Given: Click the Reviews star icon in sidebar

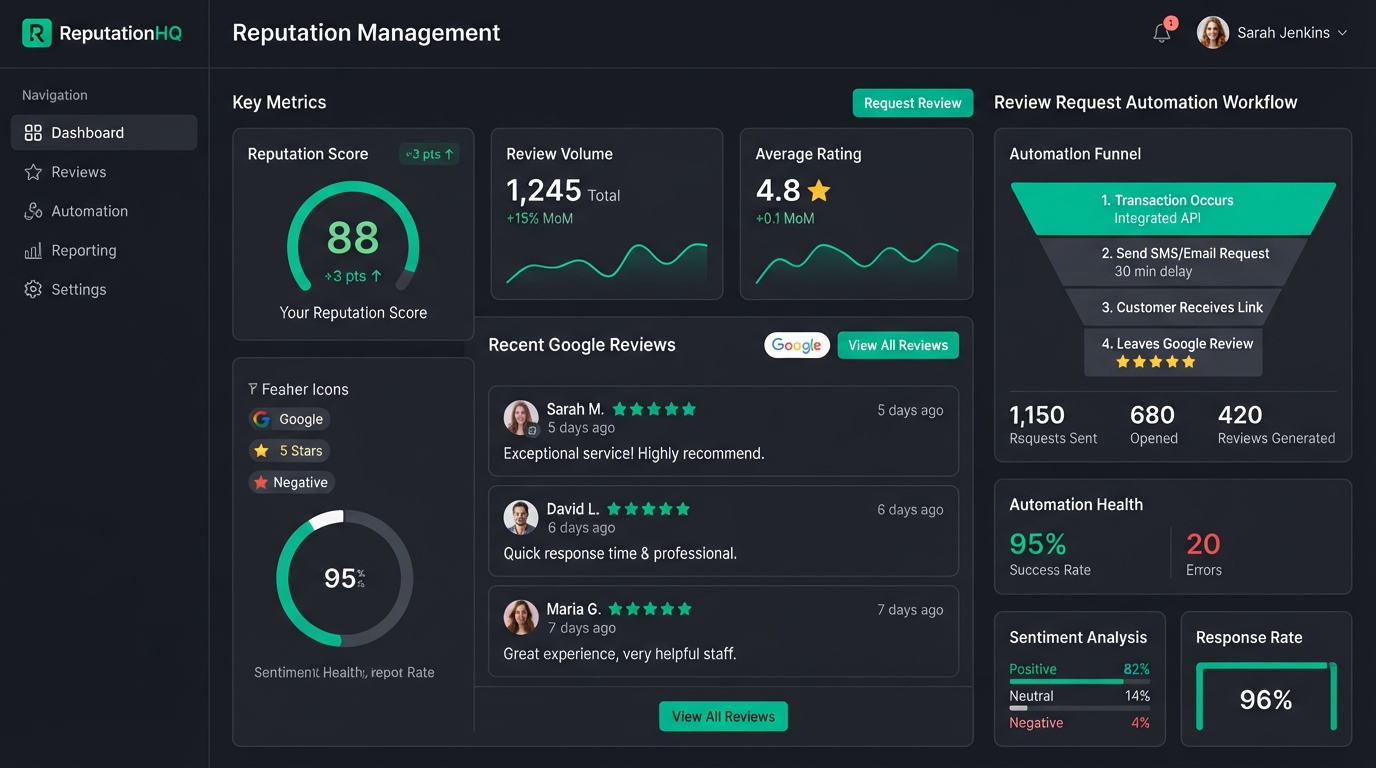Looking at the screenshot, I should [33, 172].
